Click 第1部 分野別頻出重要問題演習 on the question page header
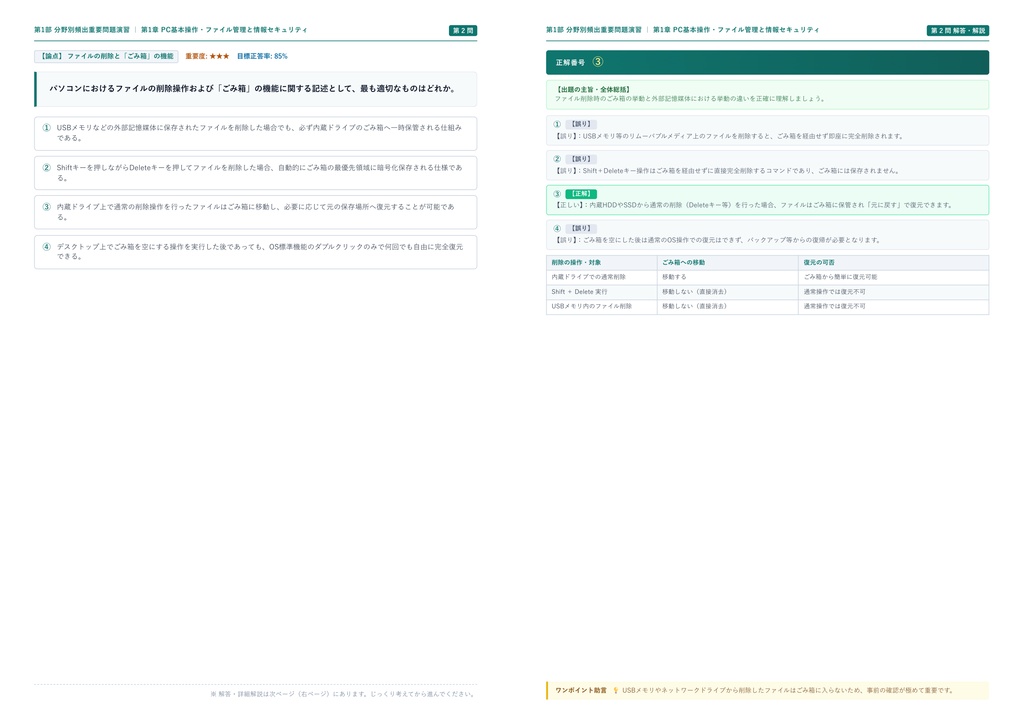Viewport: 1024px width, 724px height. pyautogui.click(x=82, y=30)
